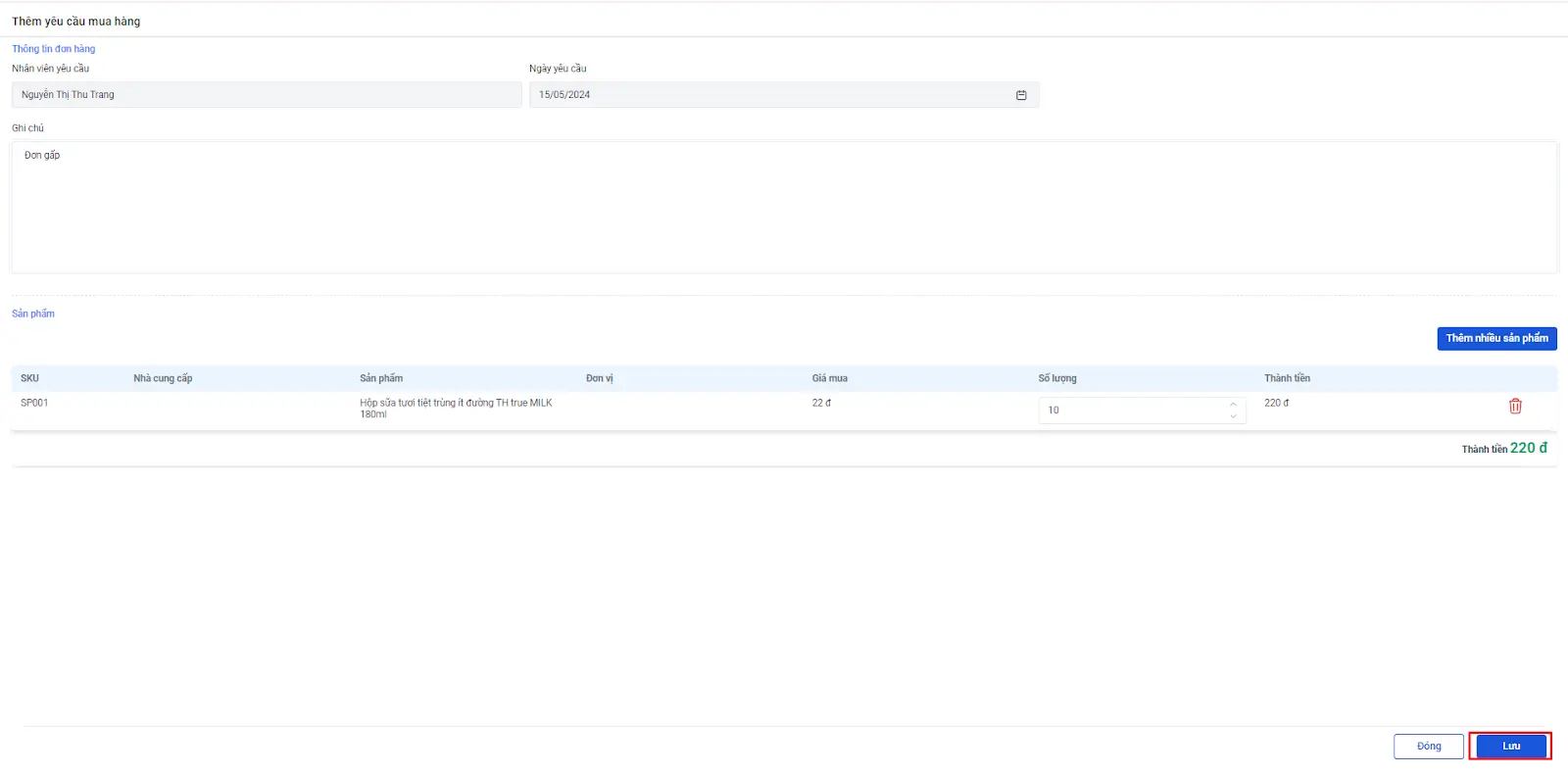Select the Đơn vị column header
Viewport: 1568px width, 774px height.
coord(600,378)
